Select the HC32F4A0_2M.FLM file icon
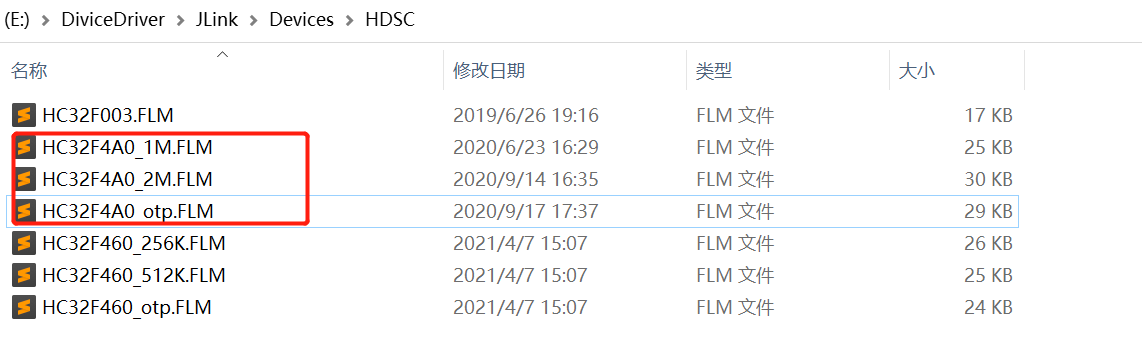 (25, 179)
